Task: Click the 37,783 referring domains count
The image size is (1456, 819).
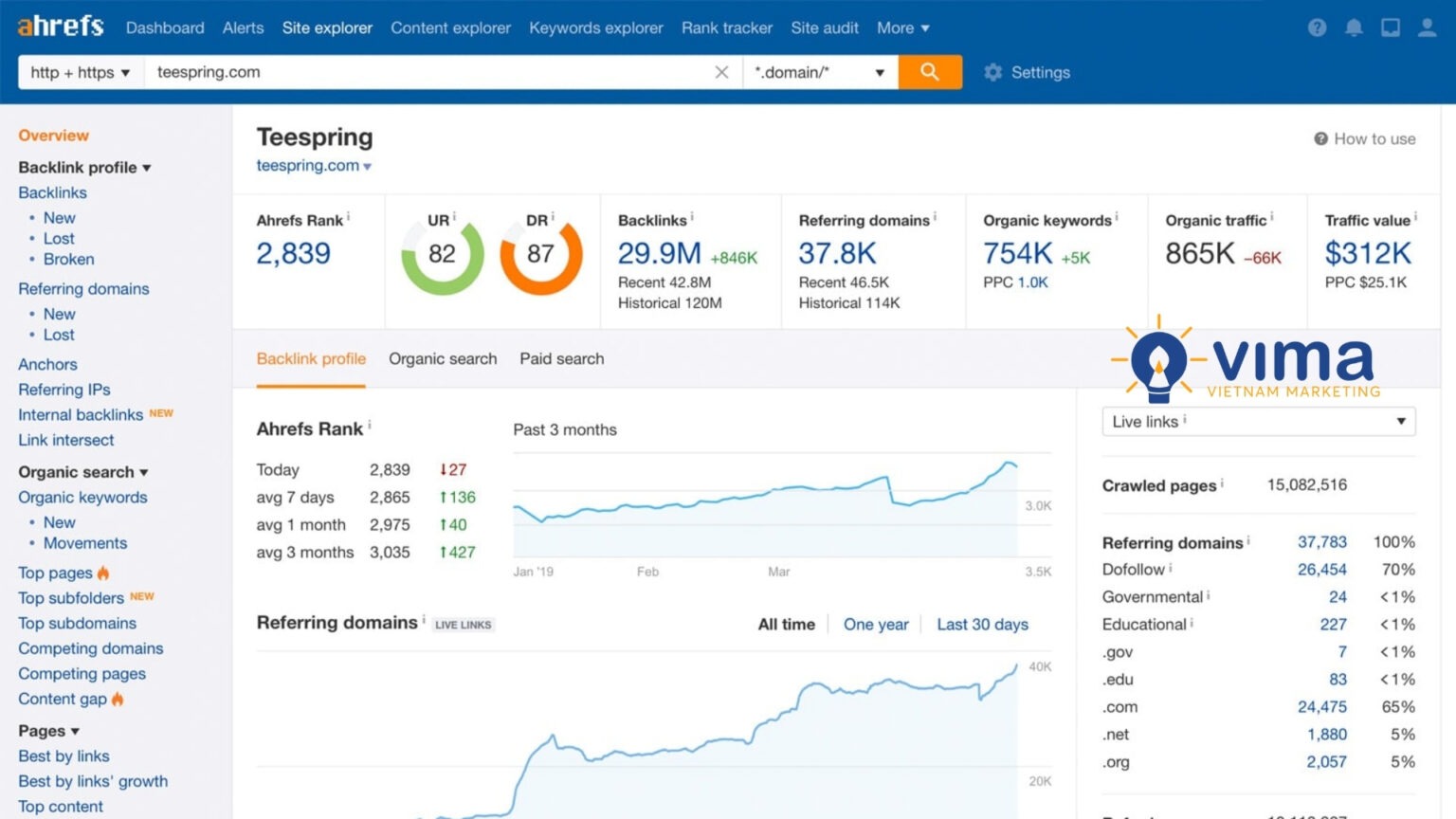Action: pos(1321,542)
